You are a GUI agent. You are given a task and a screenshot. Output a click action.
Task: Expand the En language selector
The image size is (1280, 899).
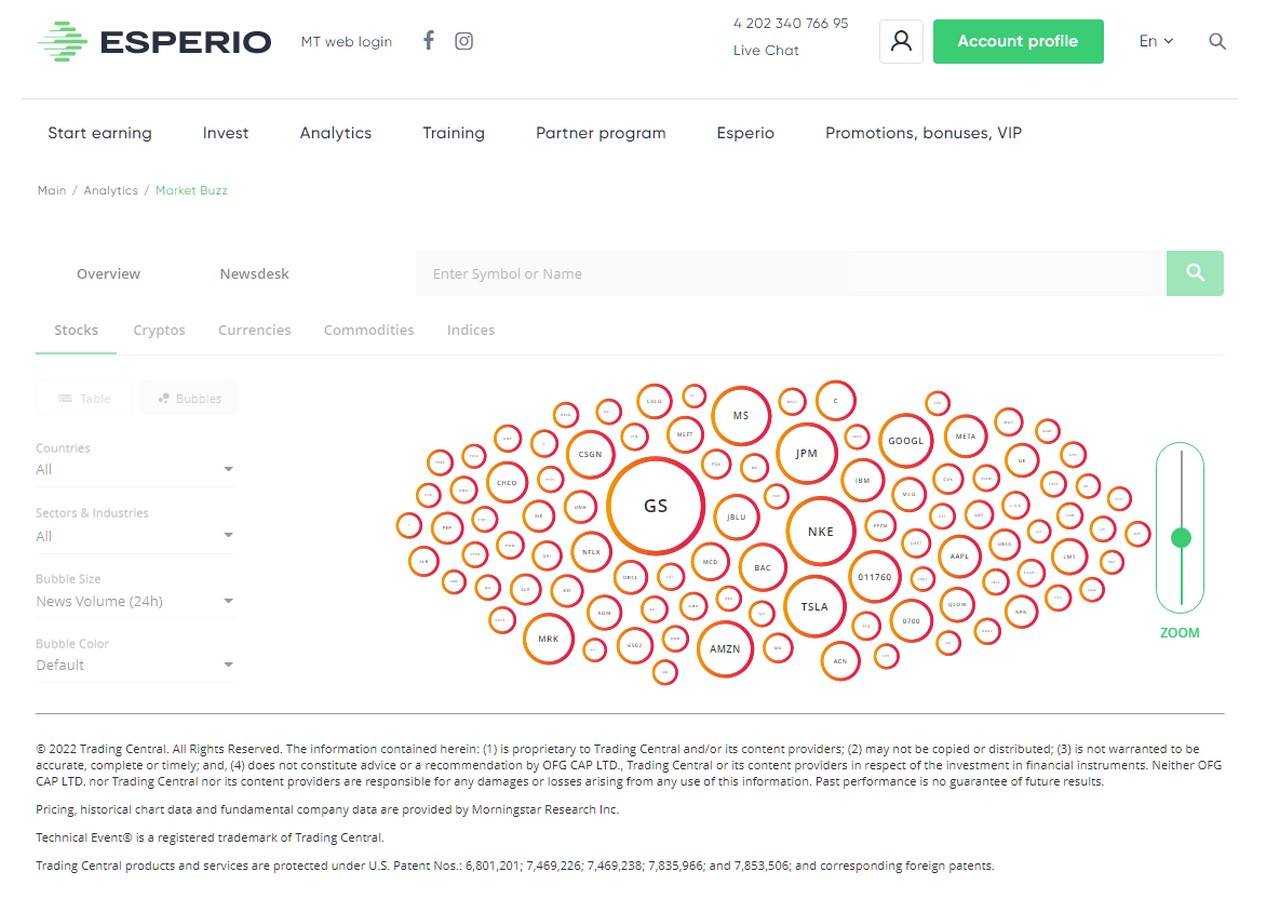1155,41
